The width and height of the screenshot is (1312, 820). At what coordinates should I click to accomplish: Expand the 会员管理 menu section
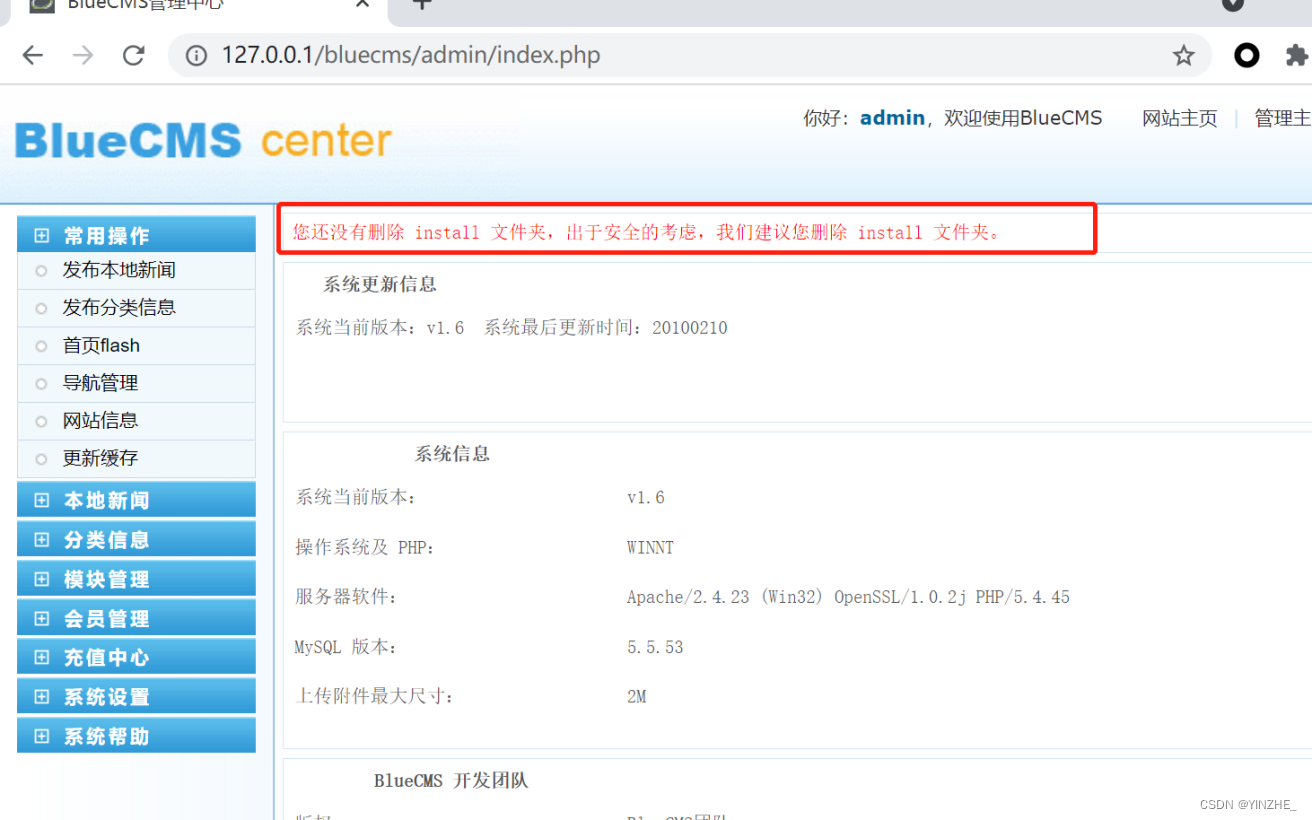tap(136, 618)
